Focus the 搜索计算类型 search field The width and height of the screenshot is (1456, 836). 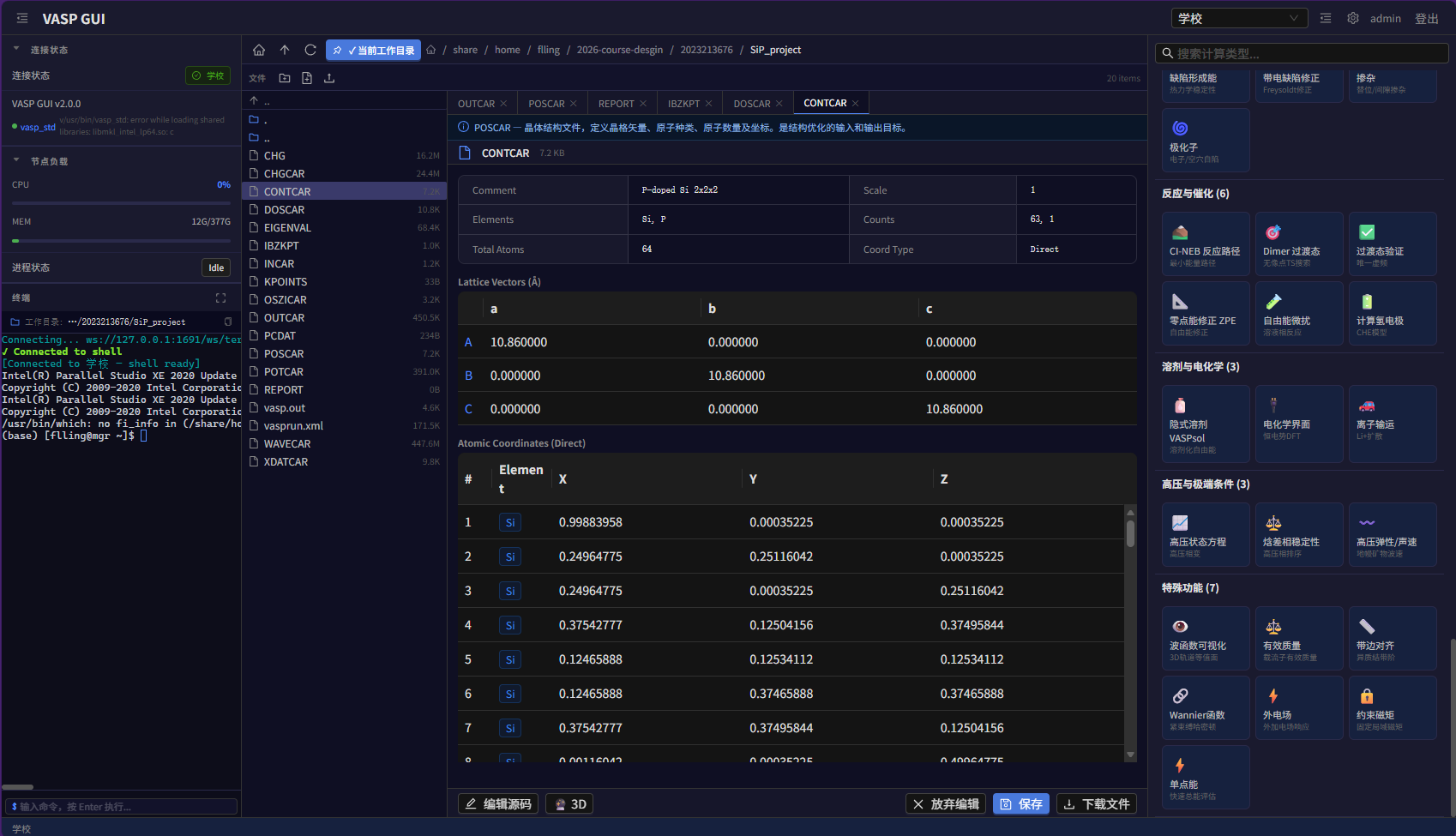[1302, 53]
